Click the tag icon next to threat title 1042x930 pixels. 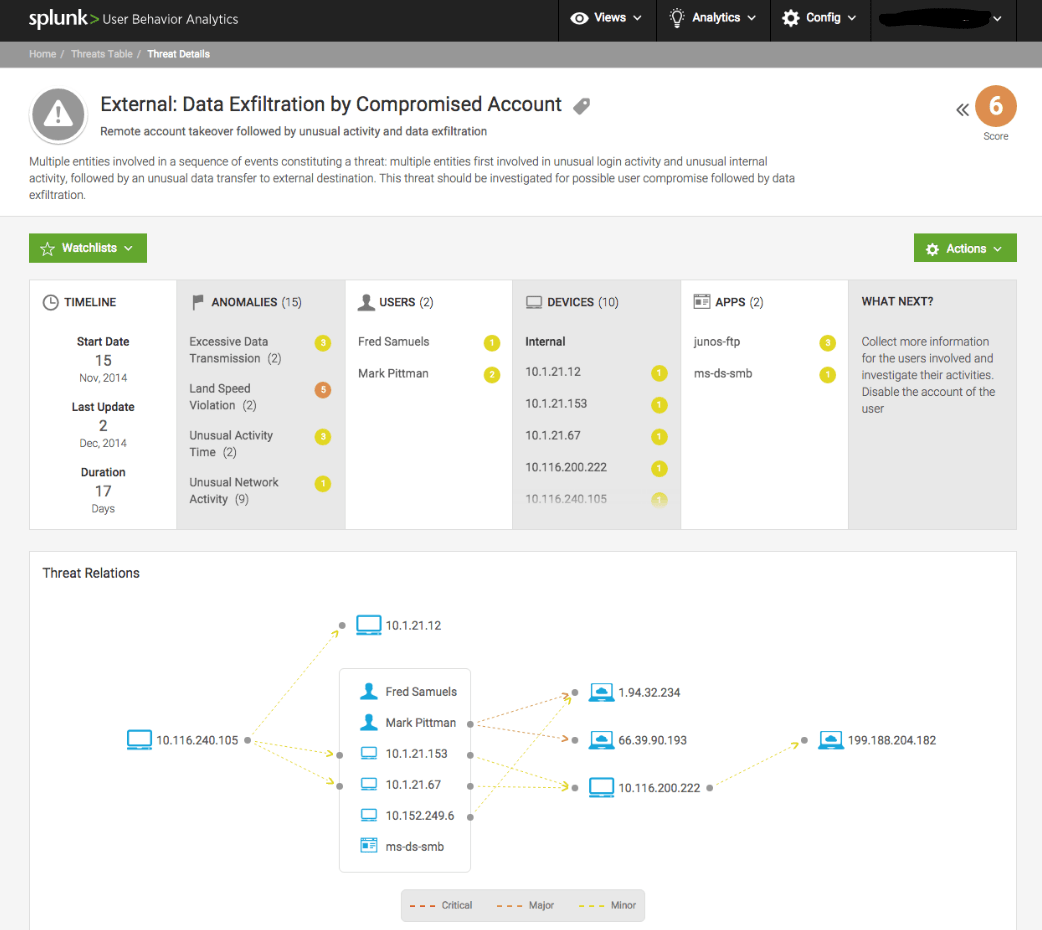581,106
